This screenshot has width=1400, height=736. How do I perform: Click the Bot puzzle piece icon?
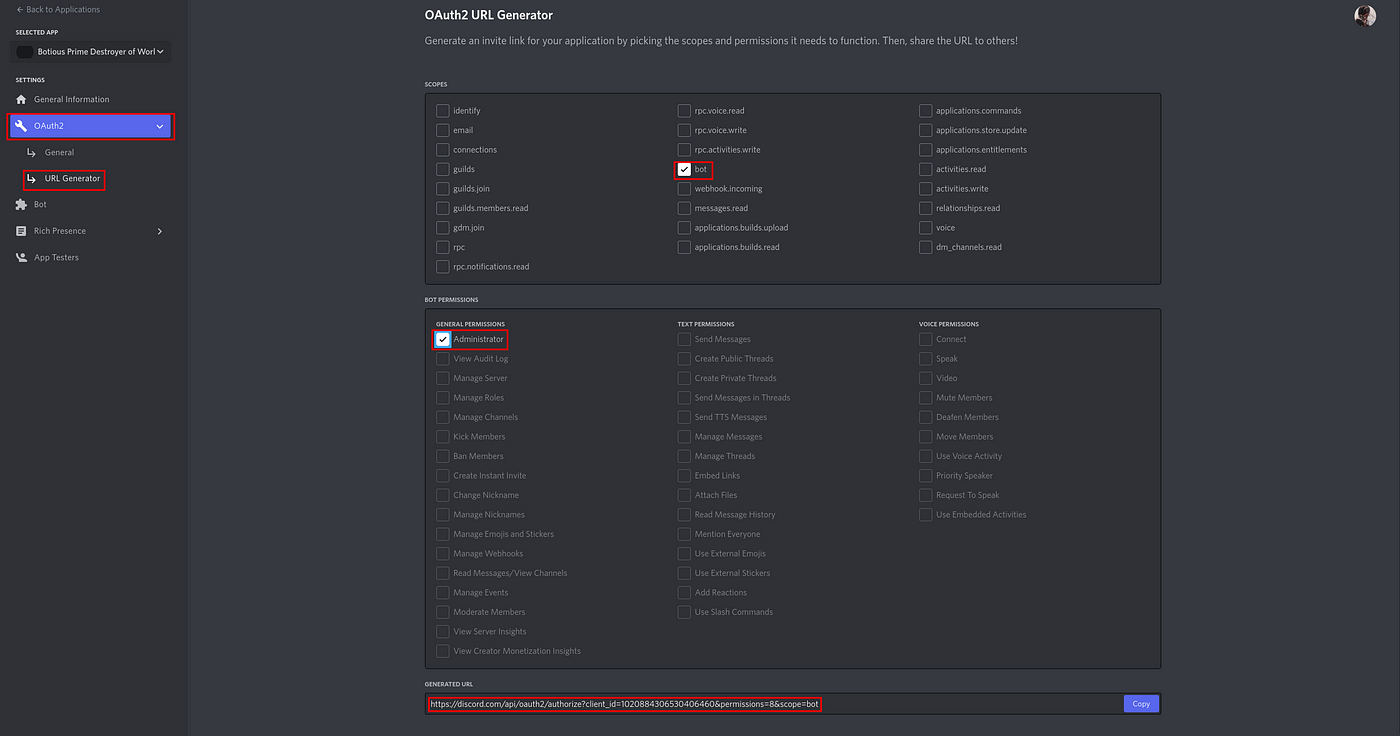point(21,204)
